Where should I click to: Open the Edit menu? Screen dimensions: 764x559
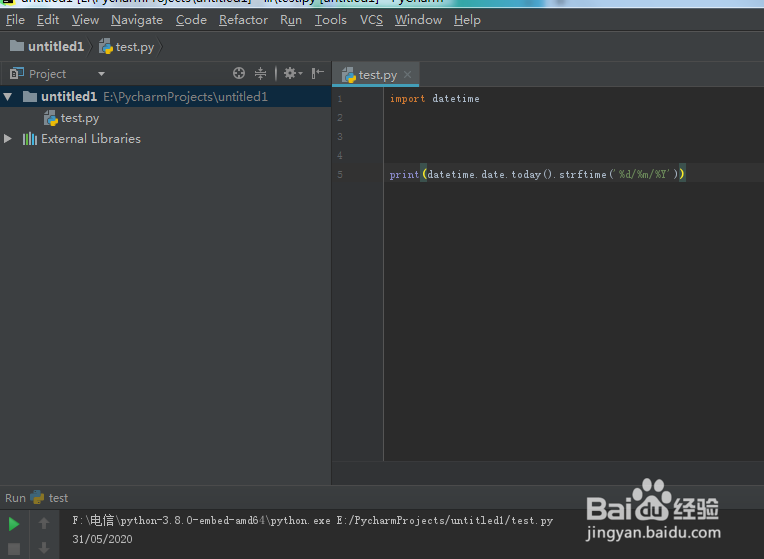click(x=48, y=20)
